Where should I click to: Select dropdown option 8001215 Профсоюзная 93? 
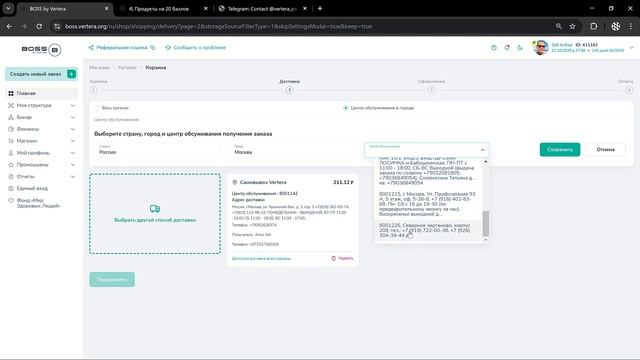point(427,204)
